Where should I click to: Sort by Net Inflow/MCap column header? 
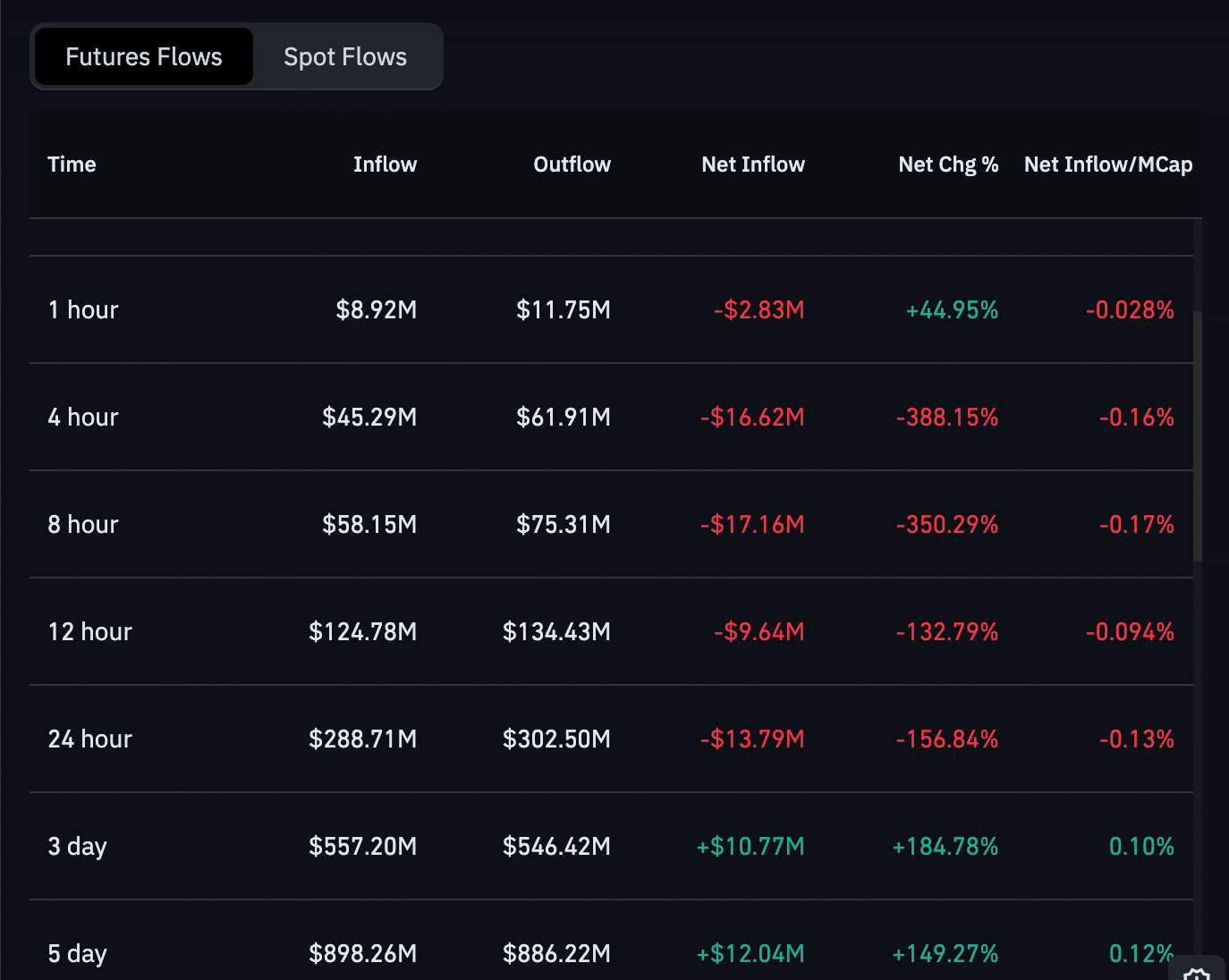point(1108,165)
